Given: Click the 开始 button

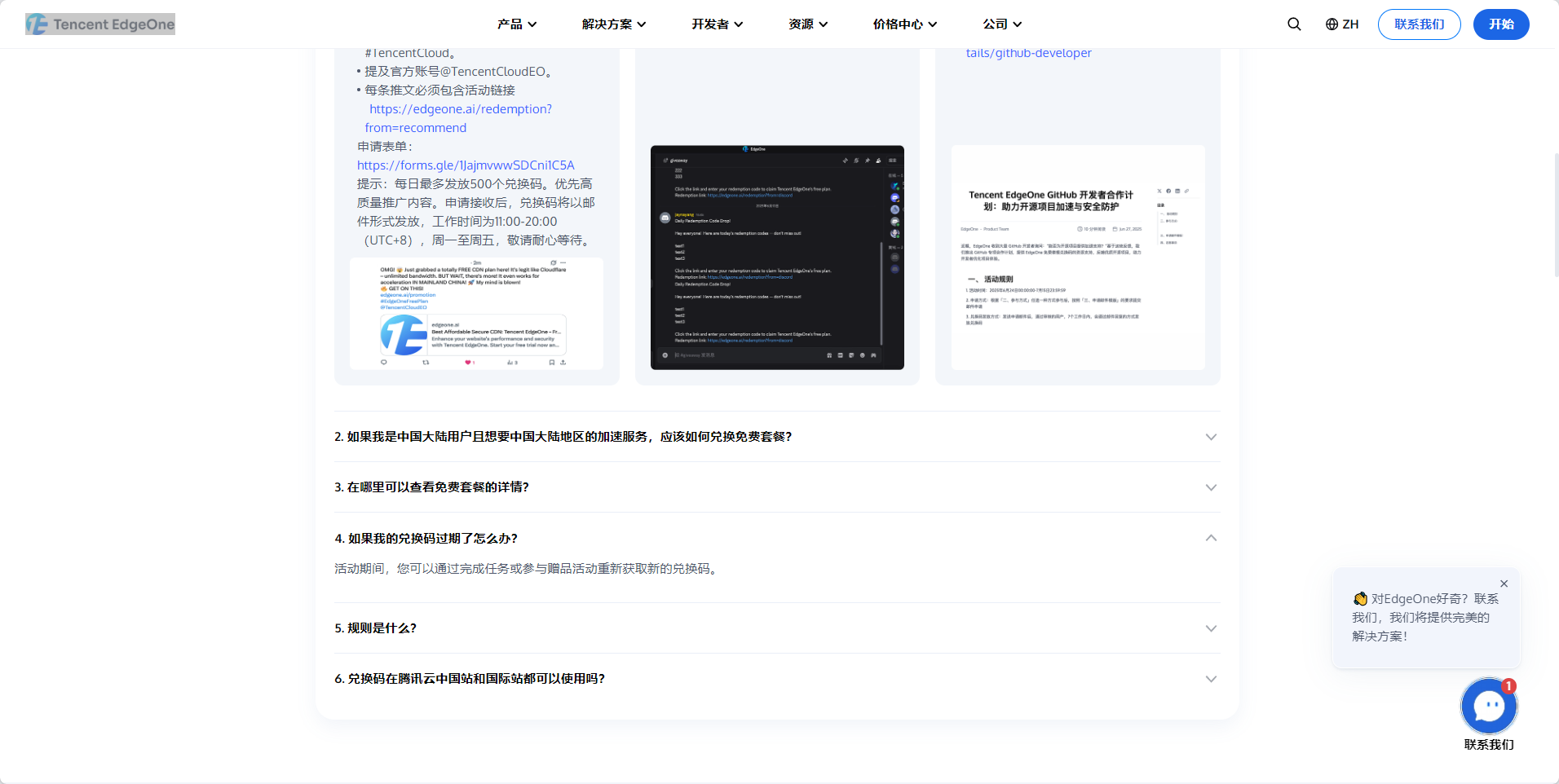Looking at the screenshot, I should (1501, 24).
